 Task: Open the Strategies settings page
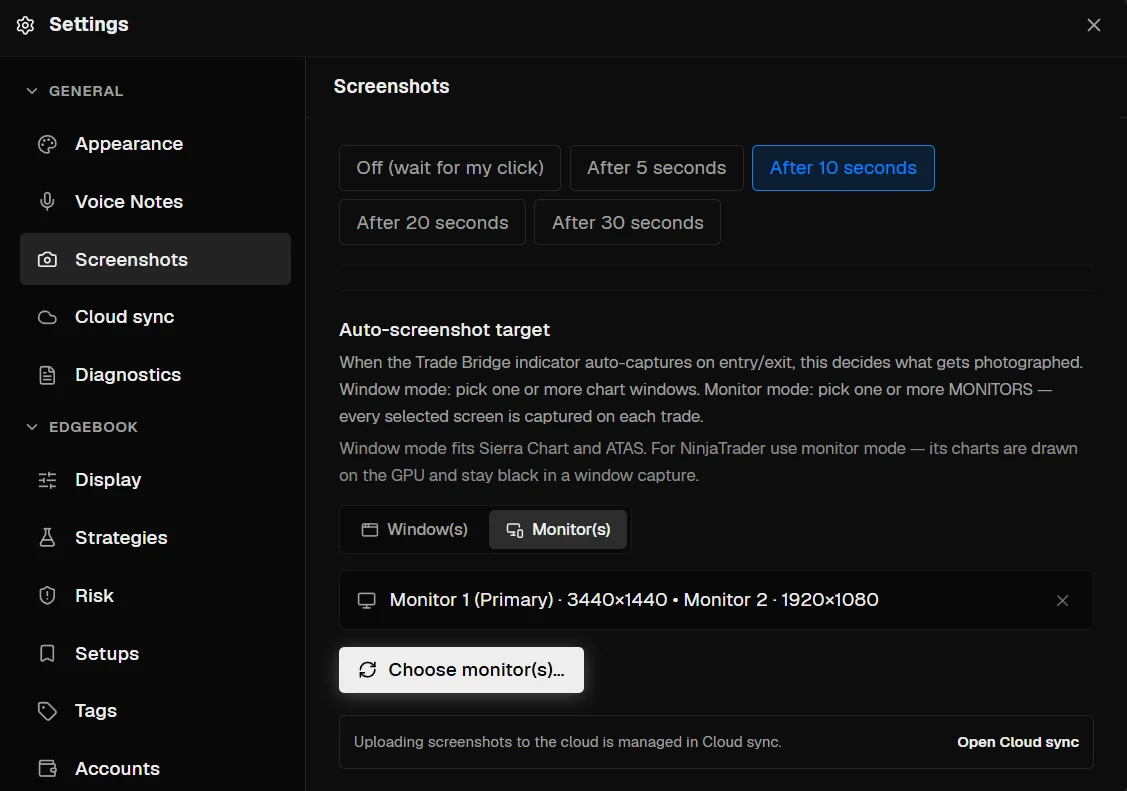click(x=155, y=537)
